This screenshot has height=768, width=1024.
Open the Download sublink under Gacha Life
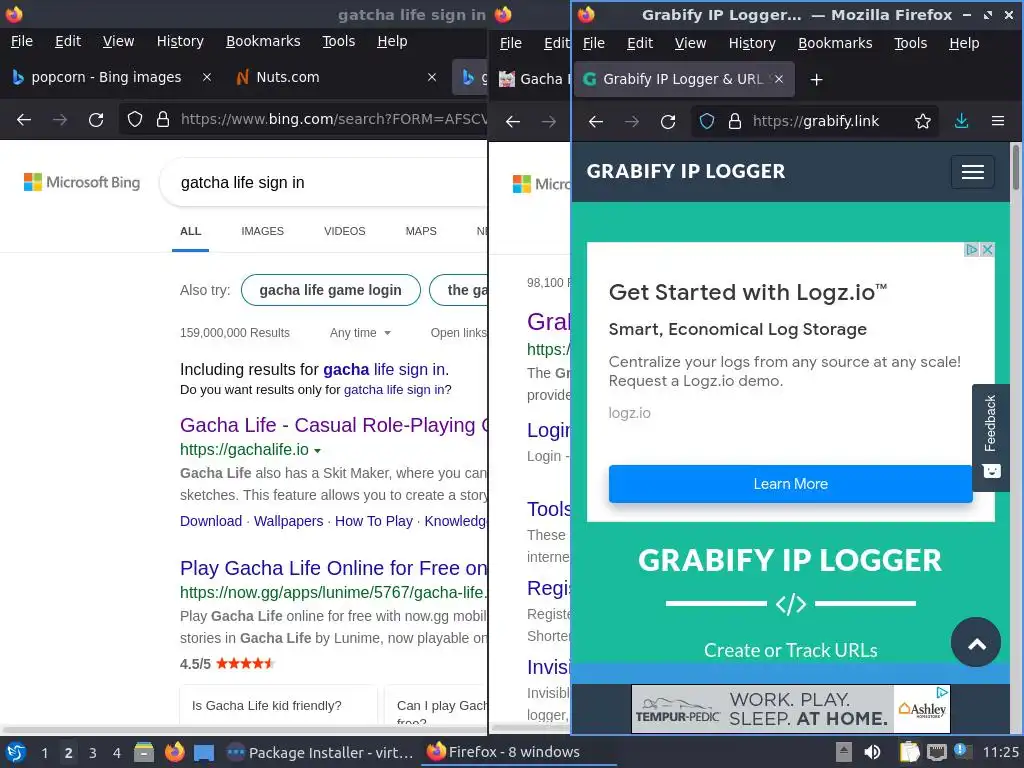(x=211, y=521)
